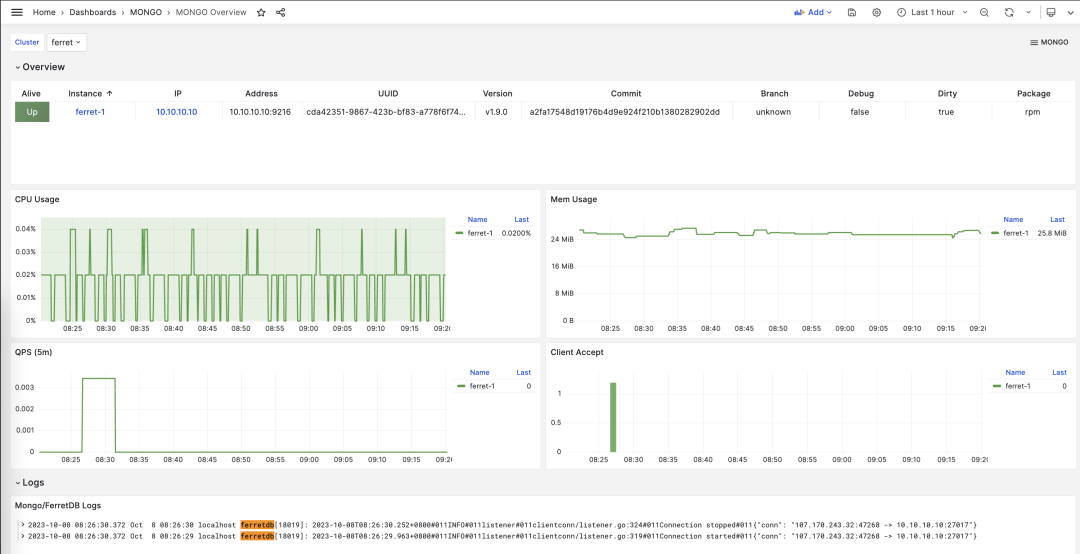Open the Last 1 hour time picker
Image resolution: width=1080 pixels, height=554 pixels.
pyautogui.click(x=925, y=12)
